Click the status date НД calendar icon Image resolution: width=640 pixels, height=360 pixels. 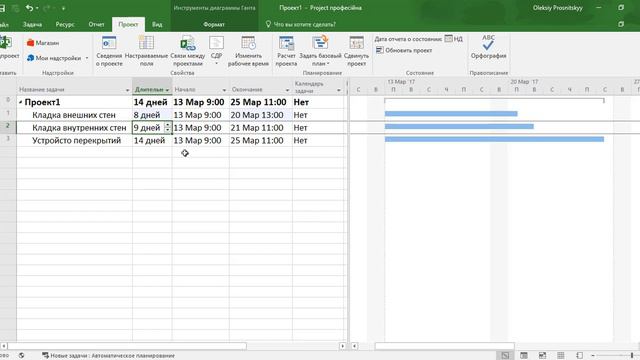click(x=448, y=39)
